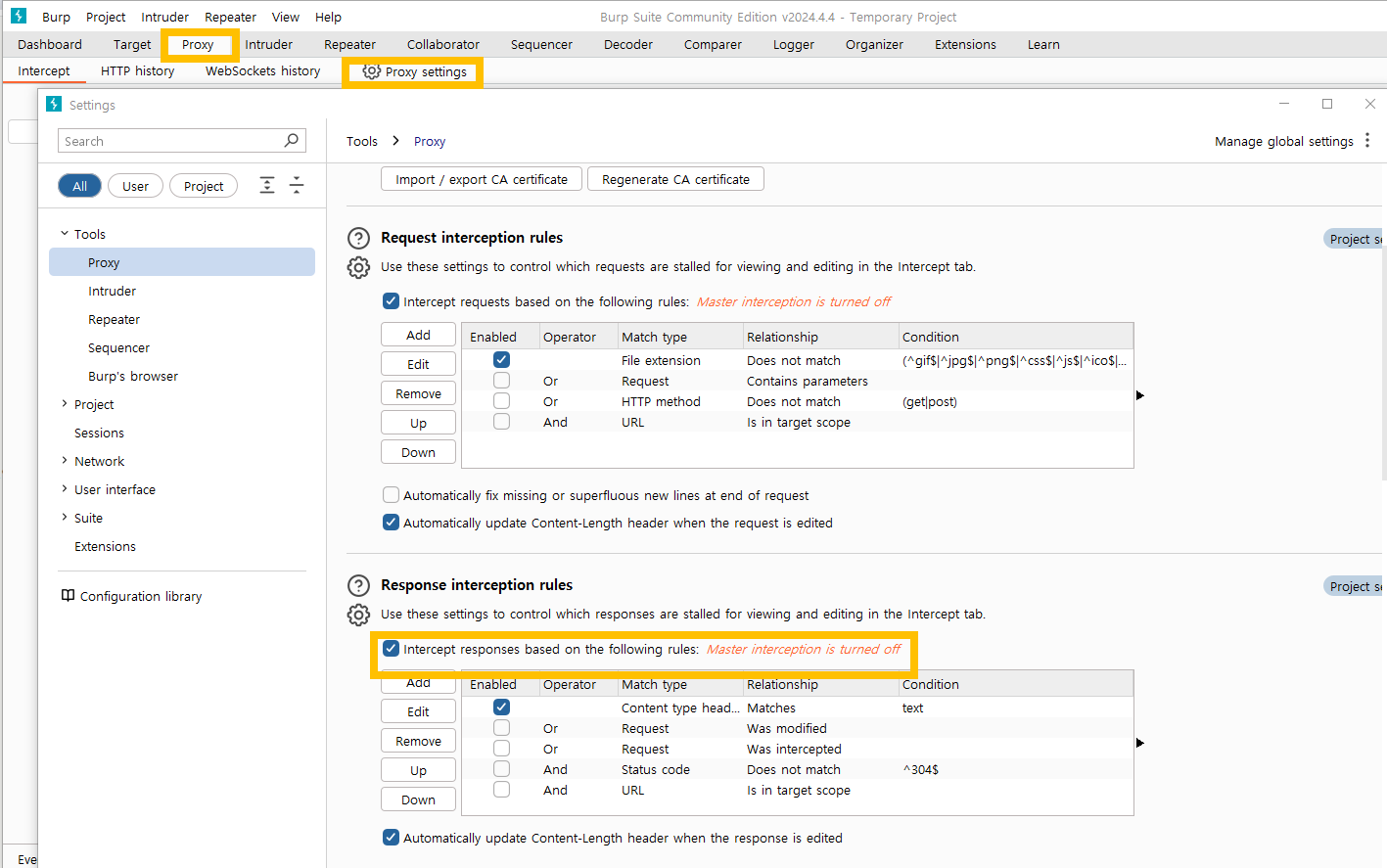Switch to the Decoder tab

628,44
